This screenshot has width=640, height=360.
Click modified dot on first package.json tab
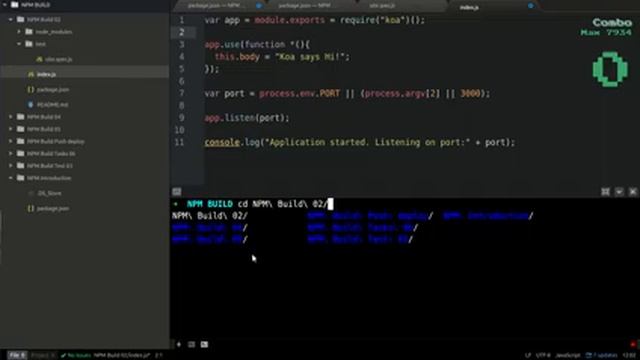click(259, 6)
